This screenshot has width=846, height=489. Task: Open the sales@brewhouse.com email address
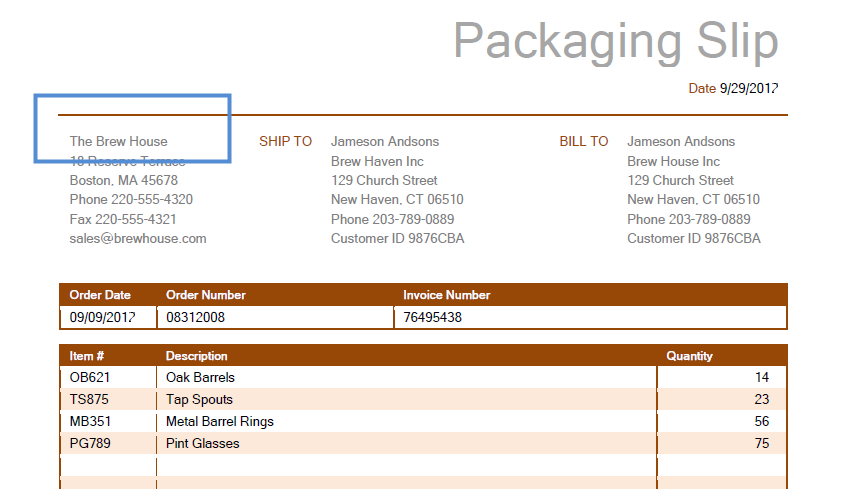tap(138, 239)
